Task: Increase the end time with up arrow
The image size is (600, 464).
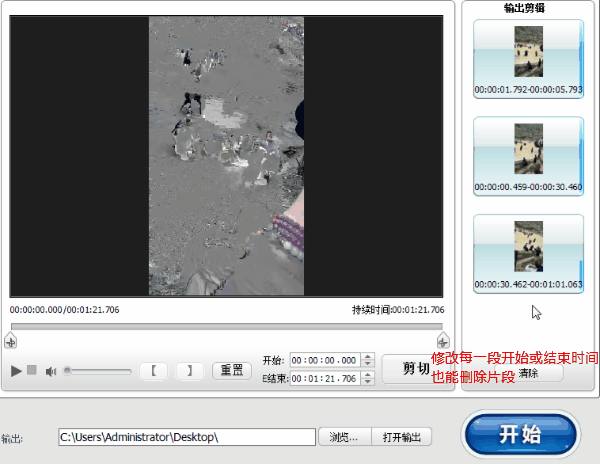Action: (368, 375)
